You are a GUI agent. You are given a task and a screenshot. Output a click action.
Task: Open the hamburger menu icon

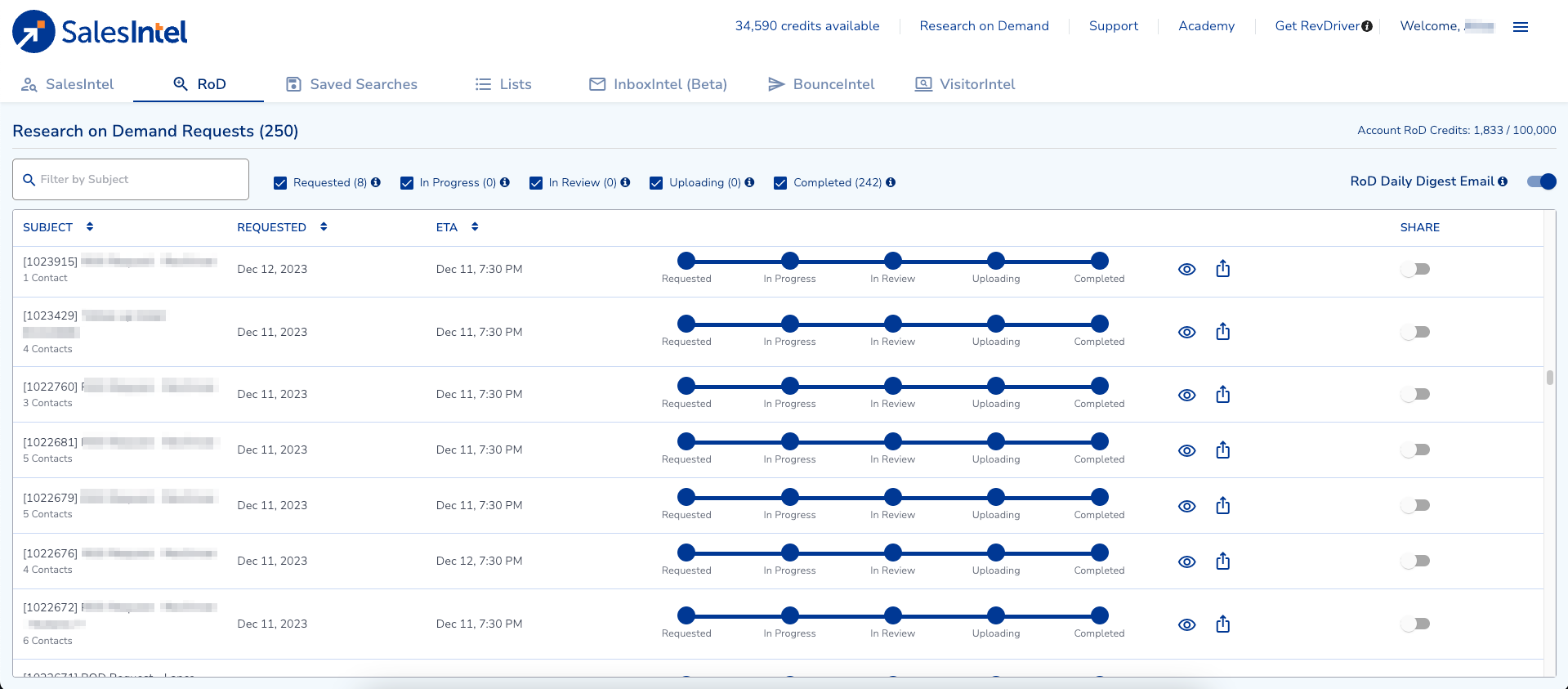tap(1521, 27)
